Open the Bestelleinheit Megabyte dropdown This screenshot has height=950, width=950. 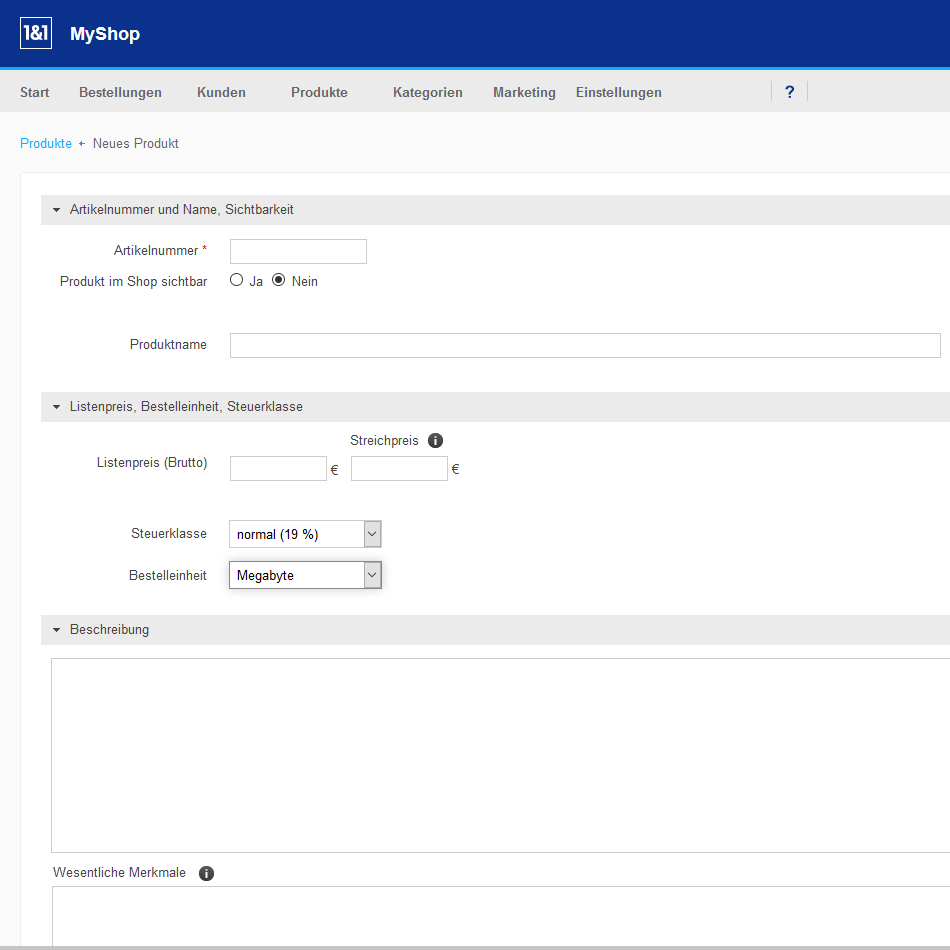[305, 575]
